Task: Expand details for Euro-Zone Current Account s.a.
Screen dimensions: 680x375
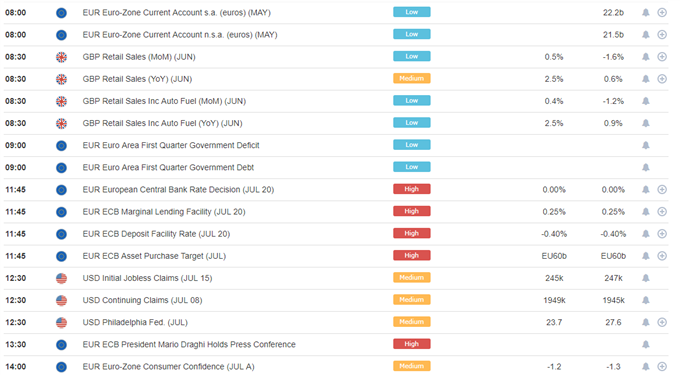Action: coord(662,13)
